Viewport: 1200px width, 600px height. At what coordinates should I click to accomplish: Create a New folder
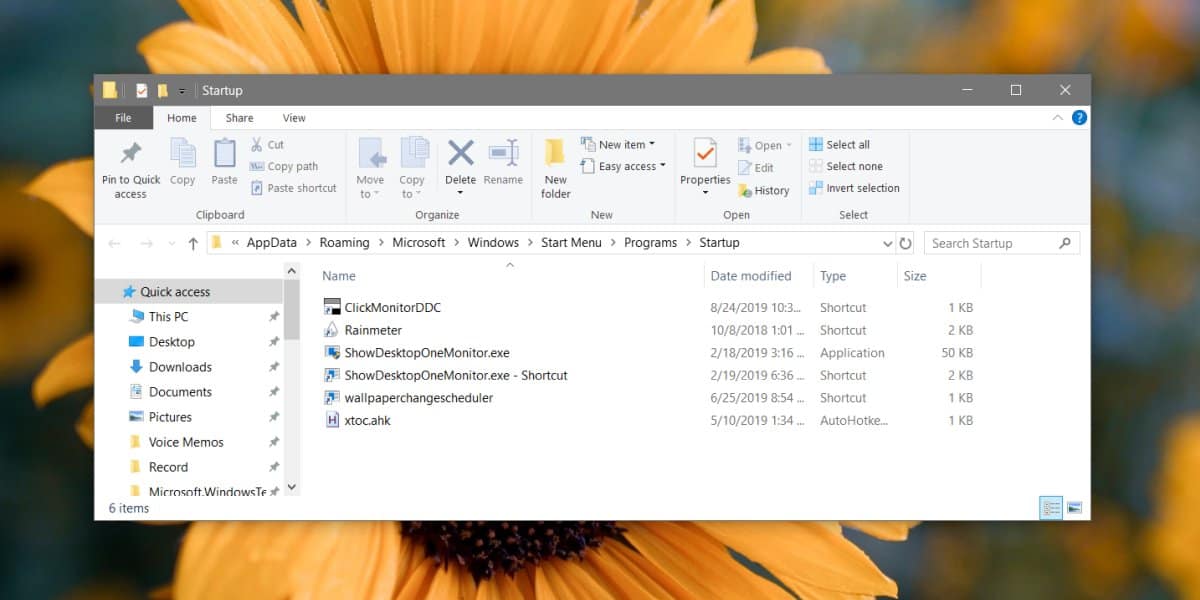click(x=556, y=168)
